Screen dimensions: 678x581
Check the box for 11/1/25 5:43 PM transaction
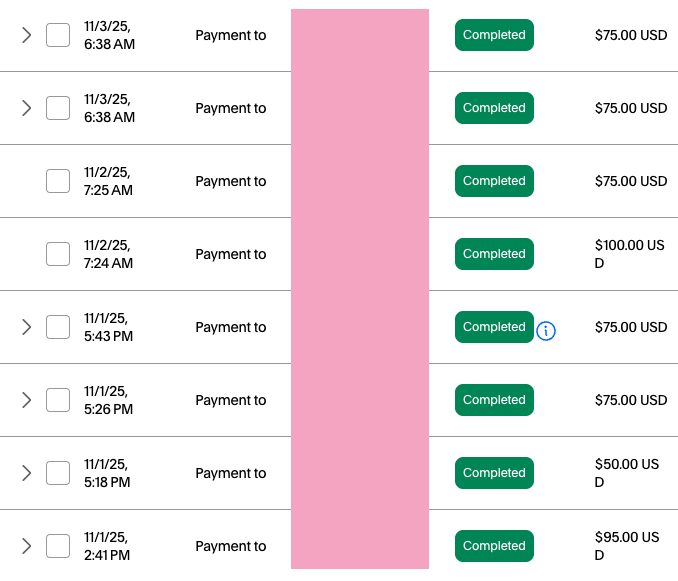click(x=58, y=327)
